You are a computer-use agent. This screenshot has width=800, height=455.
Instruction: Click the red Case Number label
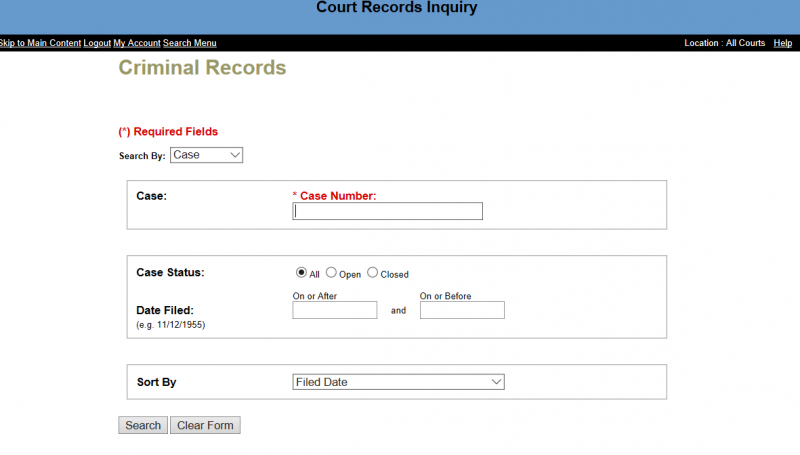click(x=338, y=196)
